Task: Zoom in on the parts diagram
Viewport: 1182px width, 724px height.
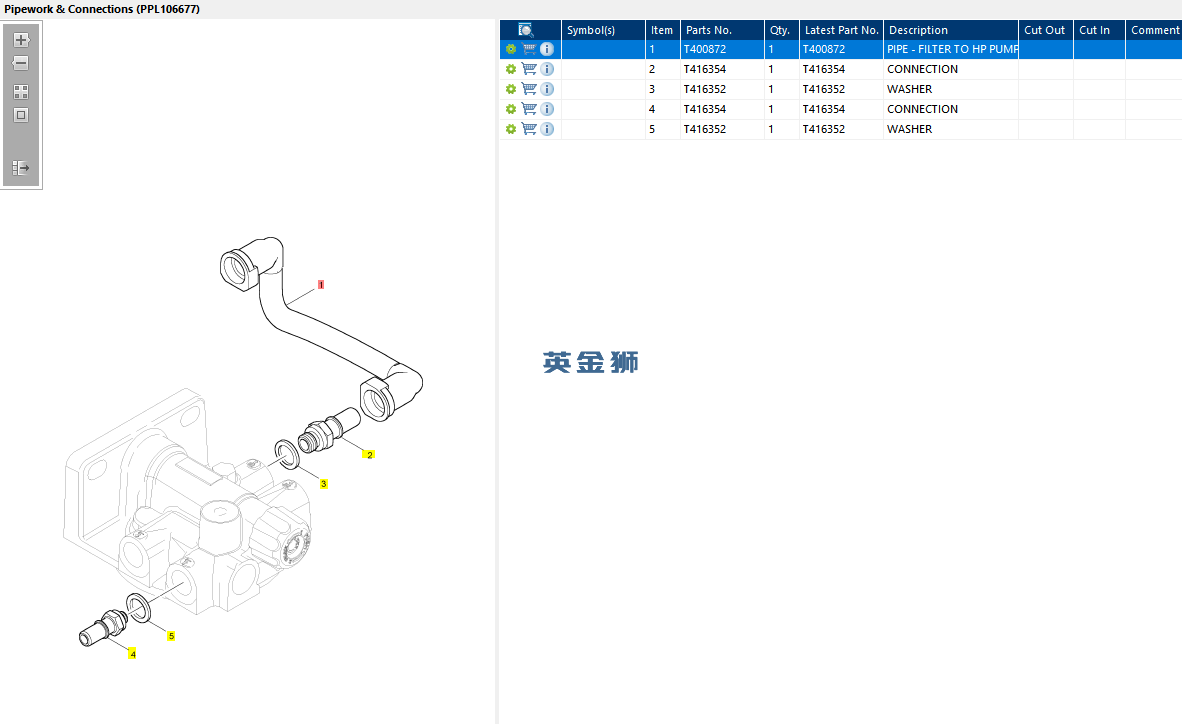Action: [x=21, y=40]
